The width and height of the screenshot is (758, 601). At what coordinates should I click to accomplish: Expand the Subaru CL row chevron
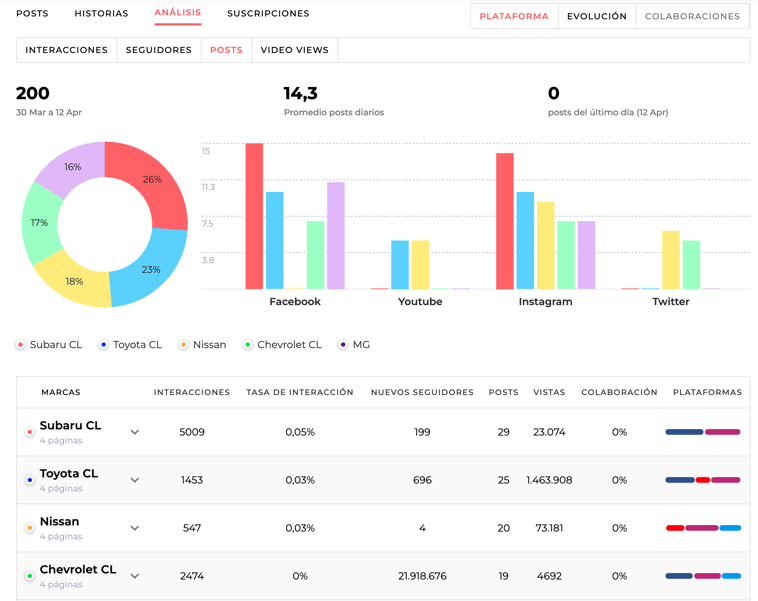(x=135, y=432)
